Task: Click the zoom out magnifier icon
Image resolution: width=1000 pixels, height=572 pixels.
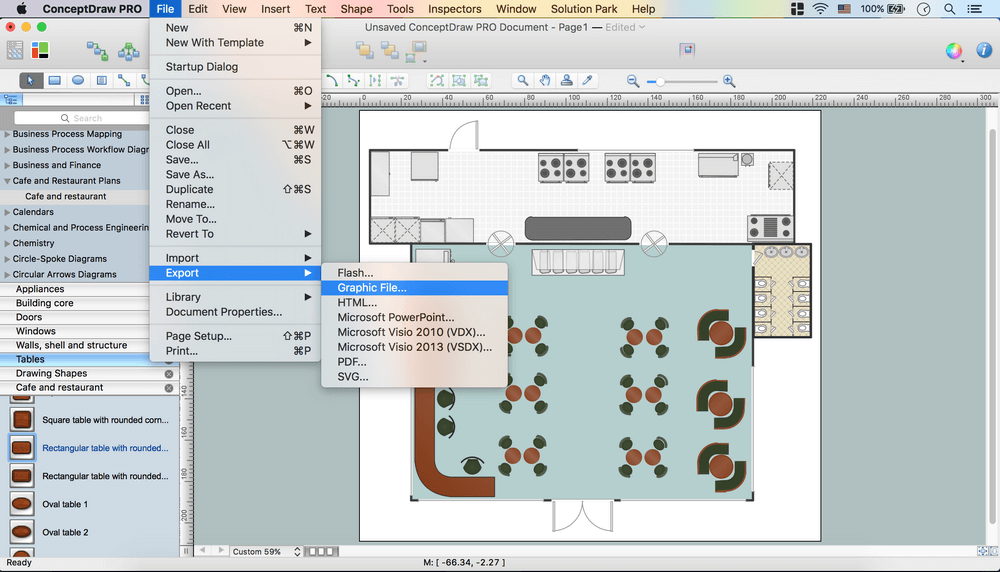Action: pos(633,81)
